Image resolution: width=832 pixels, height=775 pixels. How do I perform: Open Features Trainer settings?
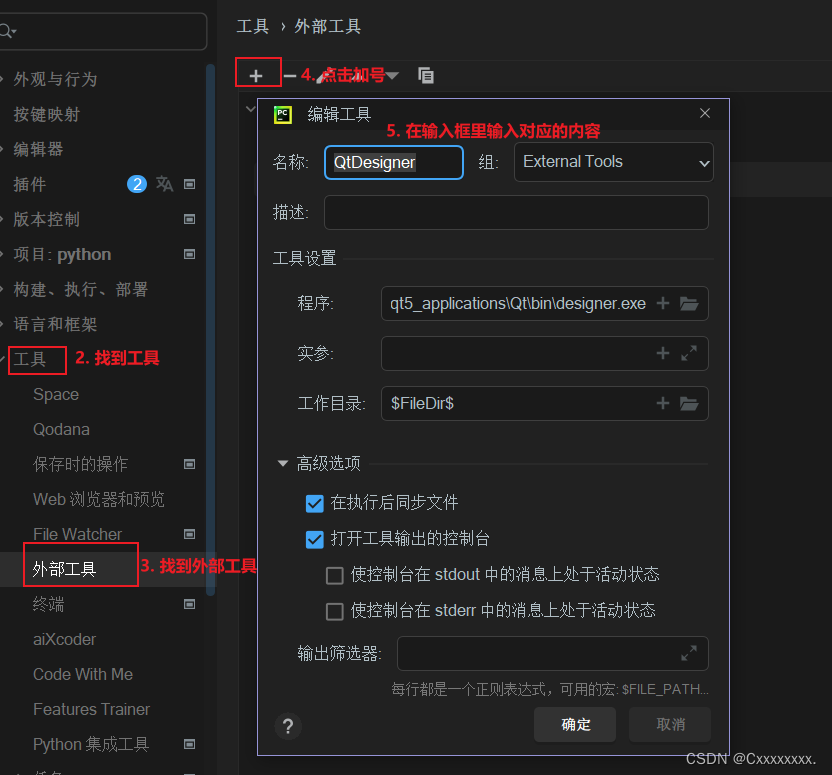(91, 709)
